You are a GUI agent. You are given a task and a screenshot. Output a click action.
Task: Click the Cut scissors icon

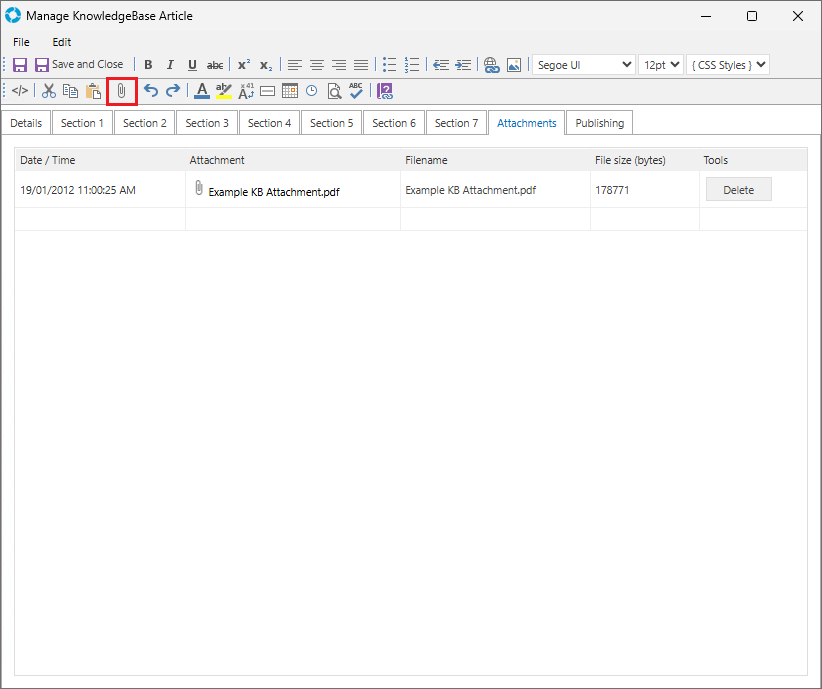click(x=48, y=91)
